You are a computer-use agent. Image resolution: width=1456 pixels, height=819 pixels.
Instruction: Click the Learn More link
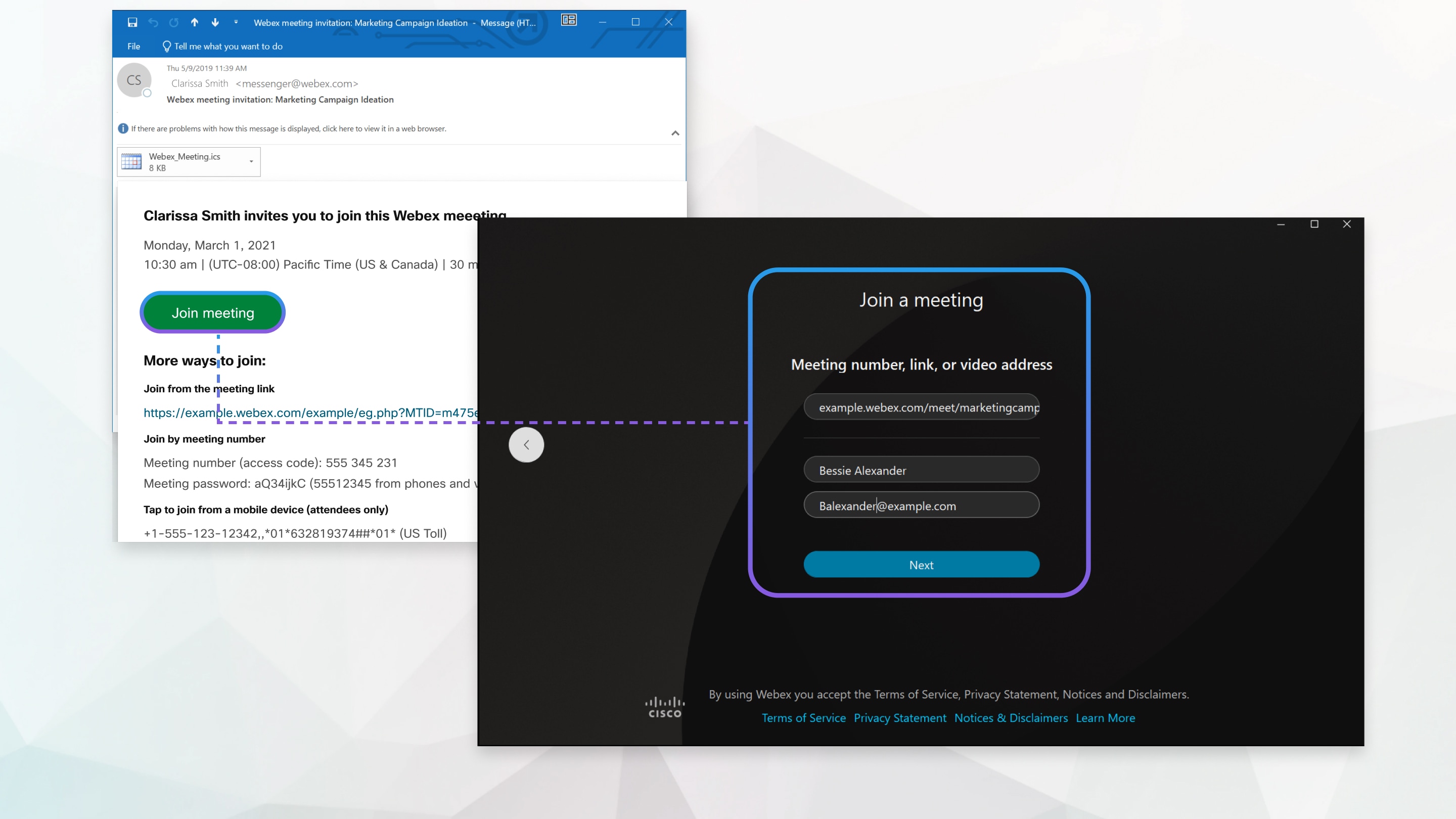pyautogui.click(x=1105, y=718)
